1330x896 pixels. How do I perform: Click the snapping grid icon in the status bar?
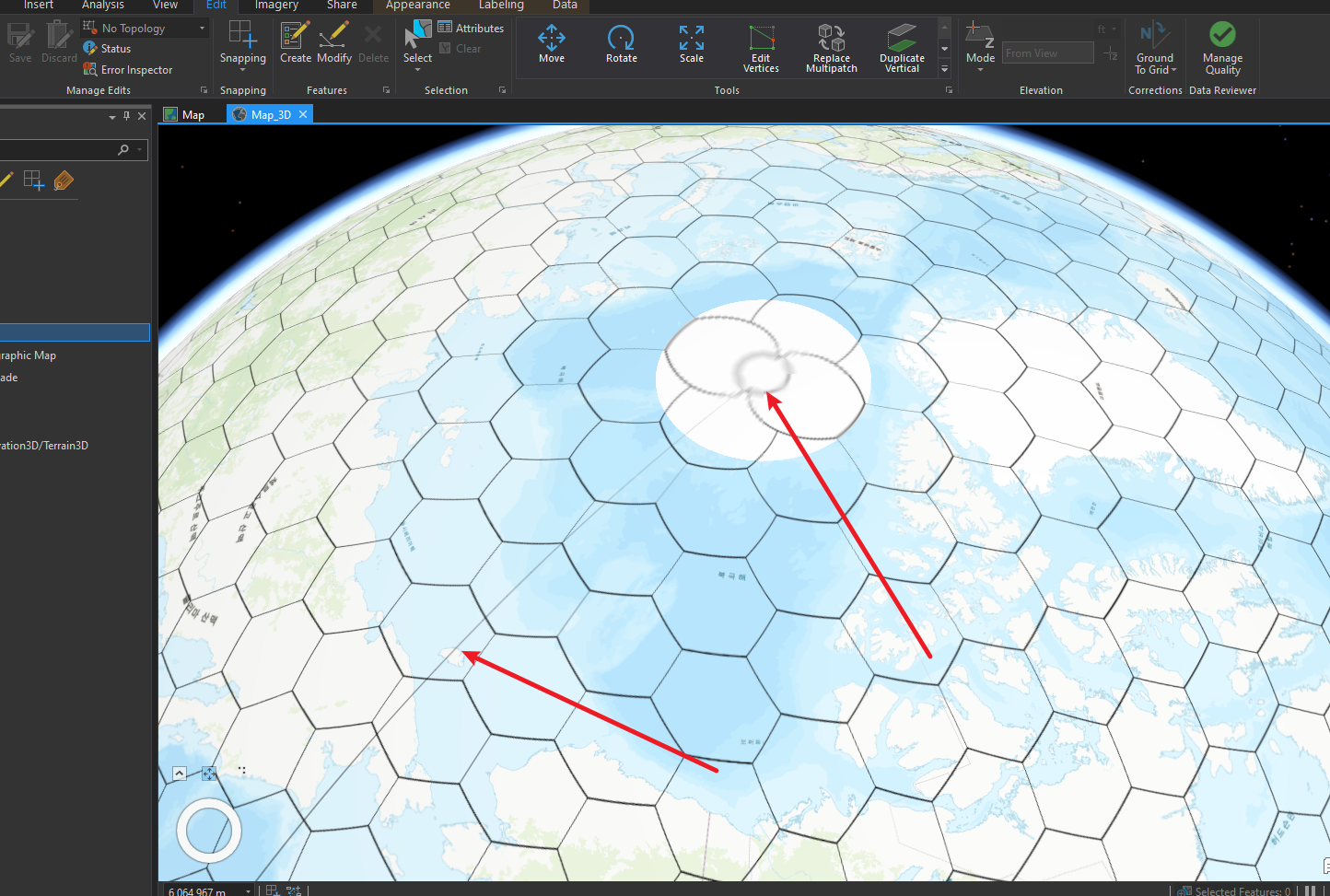(x=273, y=890)
